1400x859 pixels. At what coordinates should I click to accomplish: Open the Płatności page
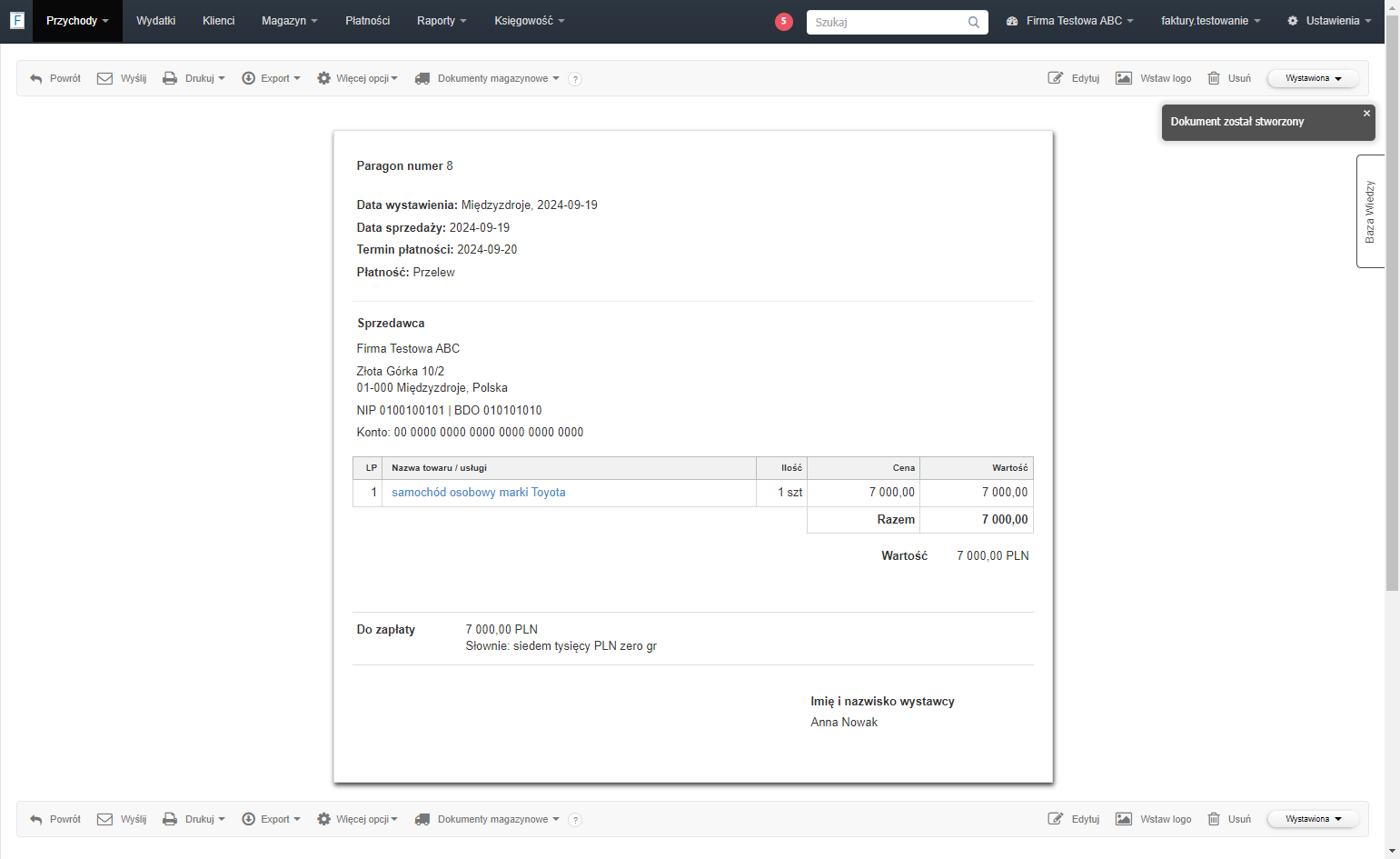click(367, 21)
